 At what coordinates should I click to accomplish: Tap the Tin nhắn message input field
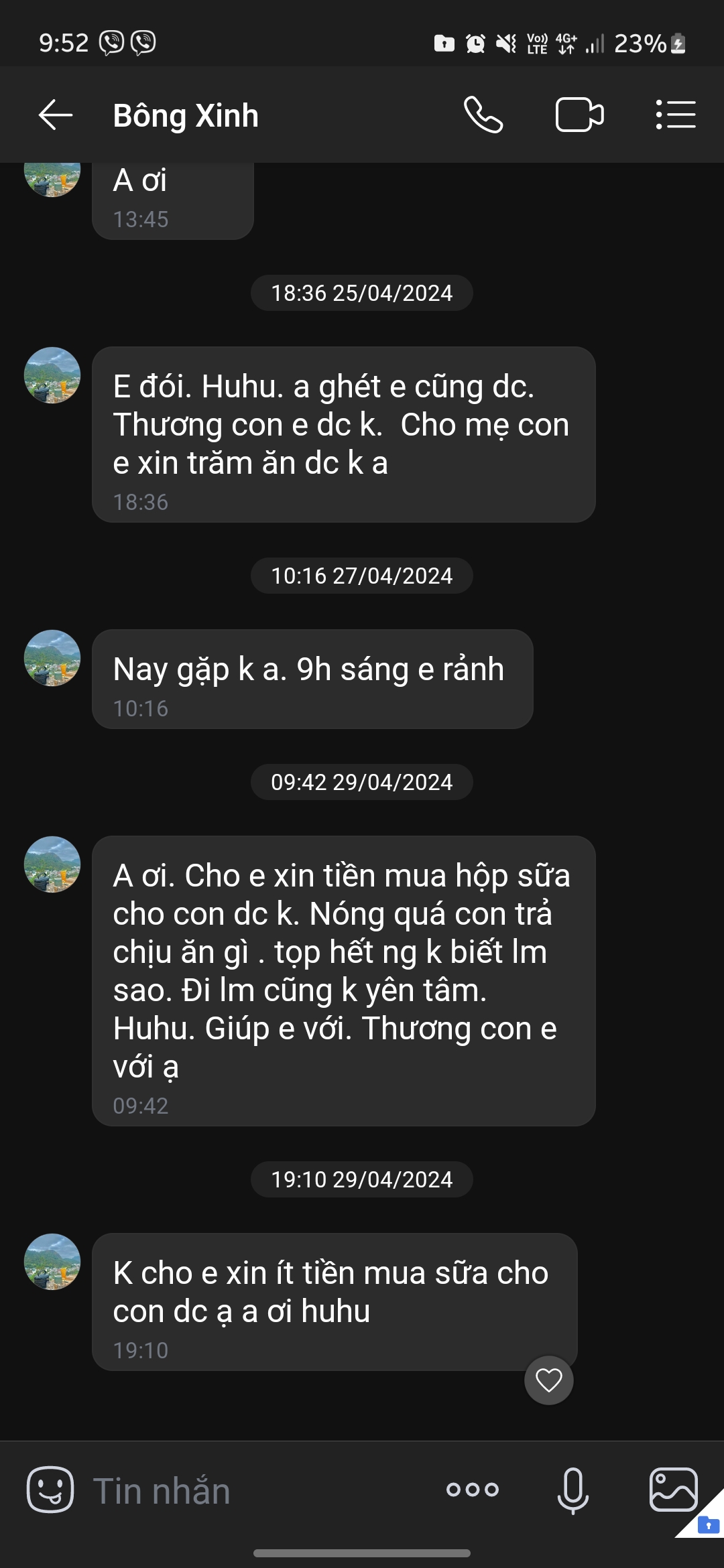coord(255,1490)
